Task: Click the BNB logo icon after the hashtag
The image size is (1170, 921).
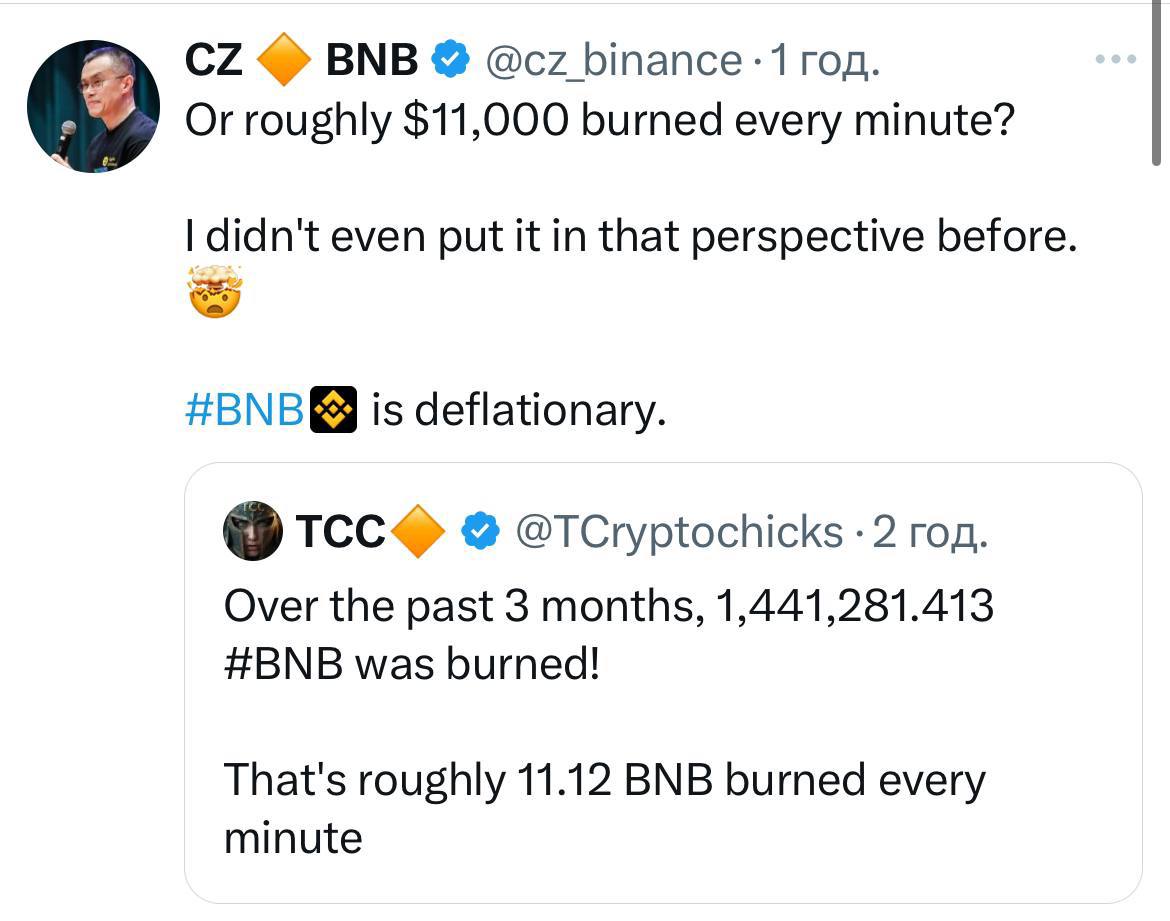Action: click(x=334, y=410)
